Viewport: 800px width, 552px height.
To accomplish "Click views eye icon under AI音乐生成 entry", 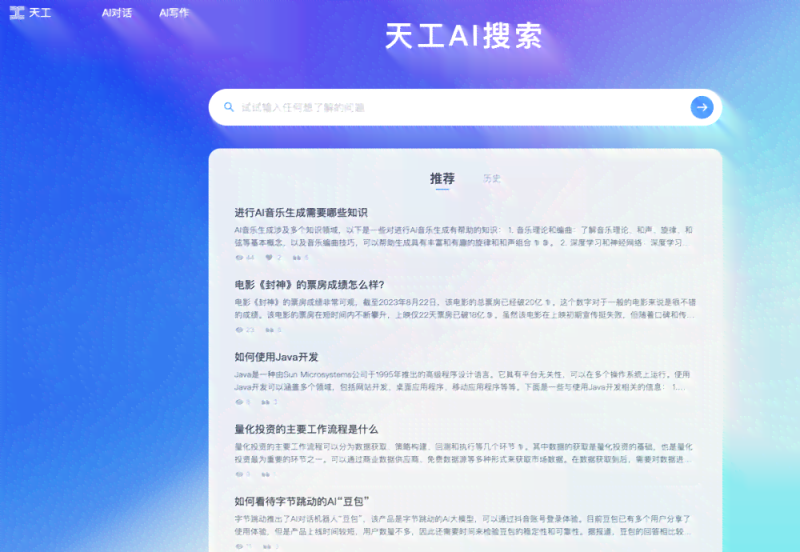I will click(239, 257).
